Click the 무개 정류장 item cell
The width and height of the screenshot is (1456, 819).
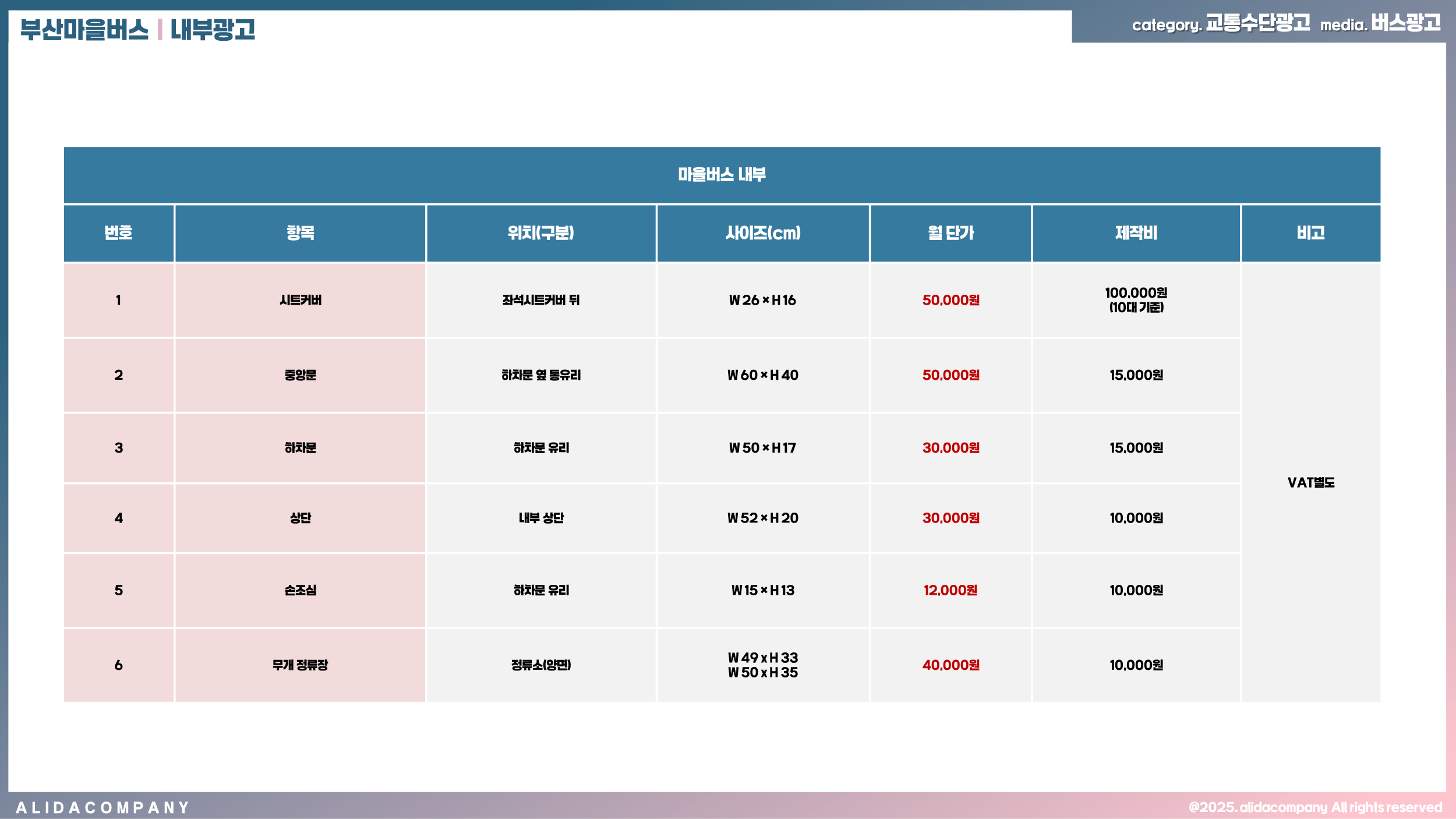pyautogui.click(x=300, y=665)
